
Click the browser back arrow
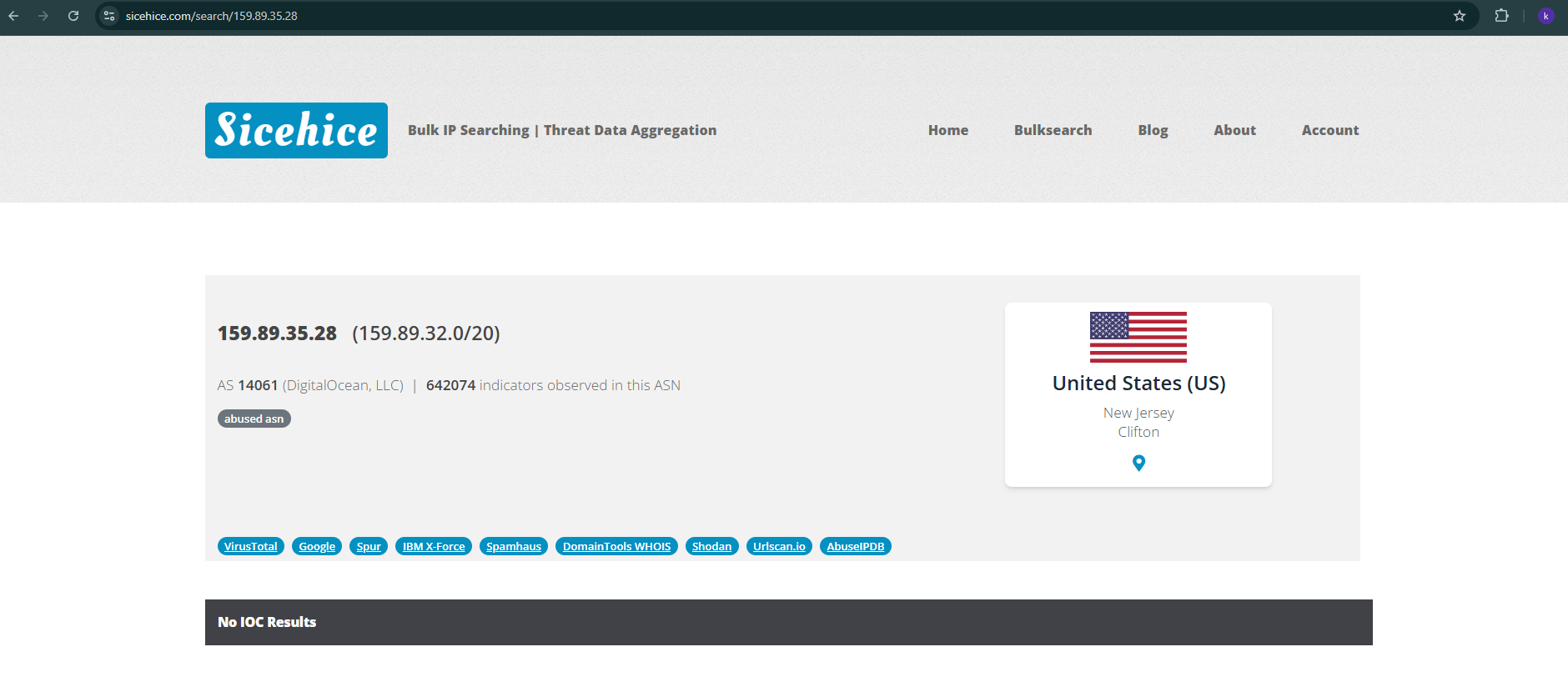13,16
